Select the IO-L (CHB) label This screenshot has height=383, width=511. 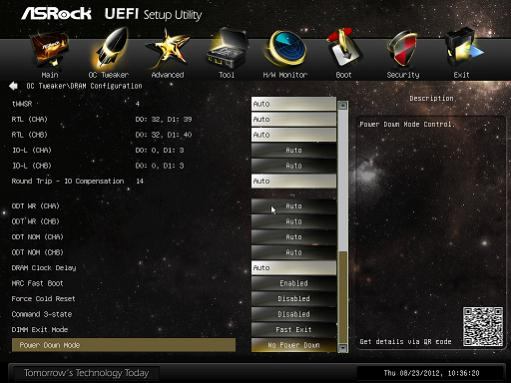coord(32,166)
